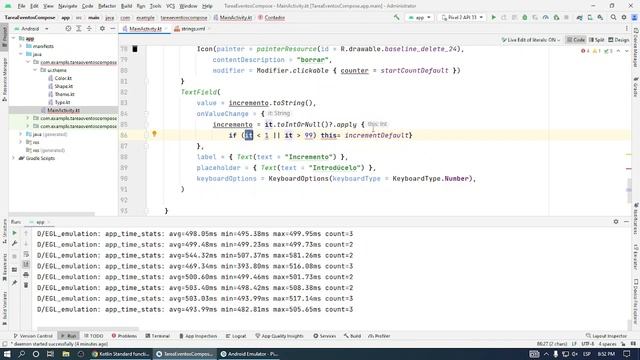Open Project panel options gear
This screenshot has width=640, height=360.
point(102,29)
